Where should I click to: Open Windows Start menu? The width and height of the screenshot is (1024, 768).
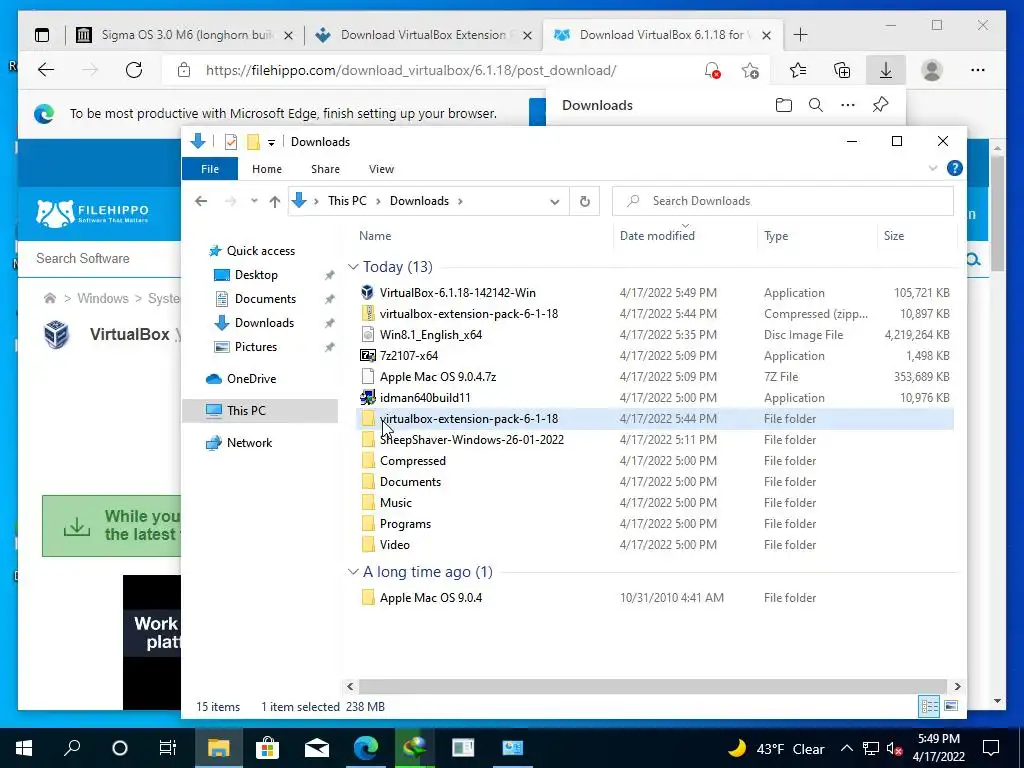[24, 748]
